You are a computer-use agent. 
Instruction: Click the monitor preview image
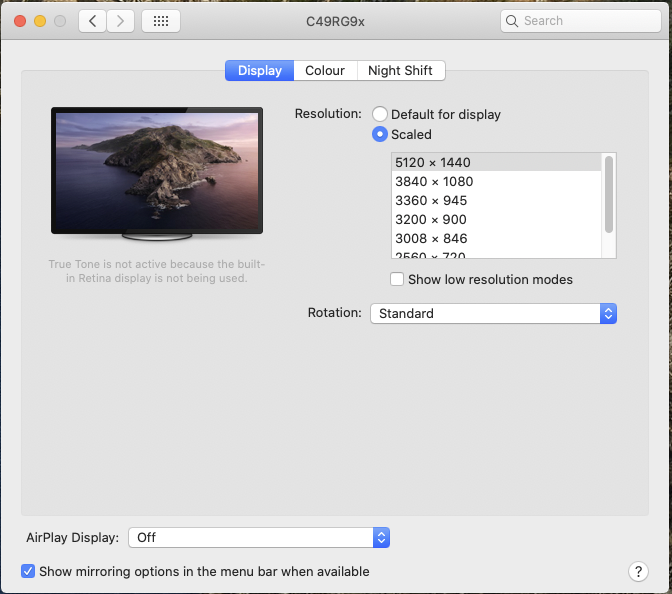click(157, 173)
